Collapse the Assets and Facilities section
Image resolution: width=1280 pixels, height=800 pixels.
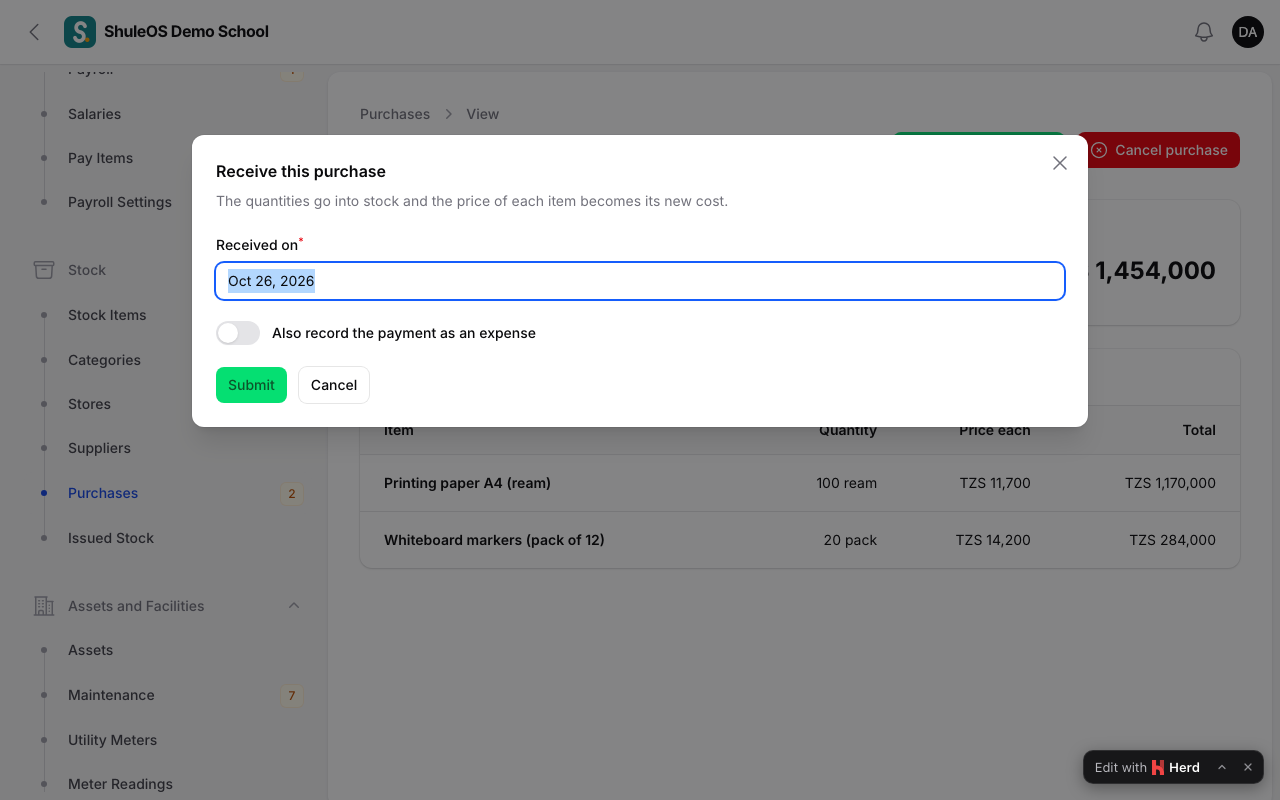[x=294, y=606]
